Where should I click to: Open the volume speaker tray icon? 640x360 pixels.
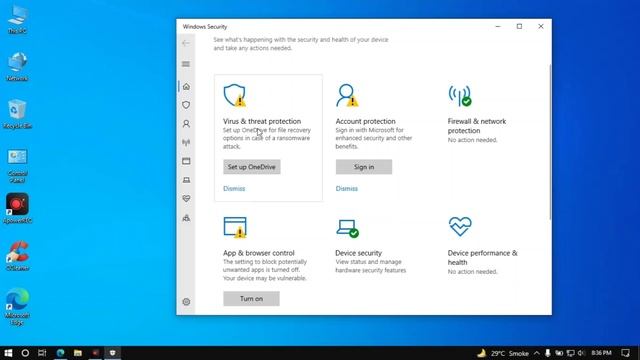[x=581, y=353]
